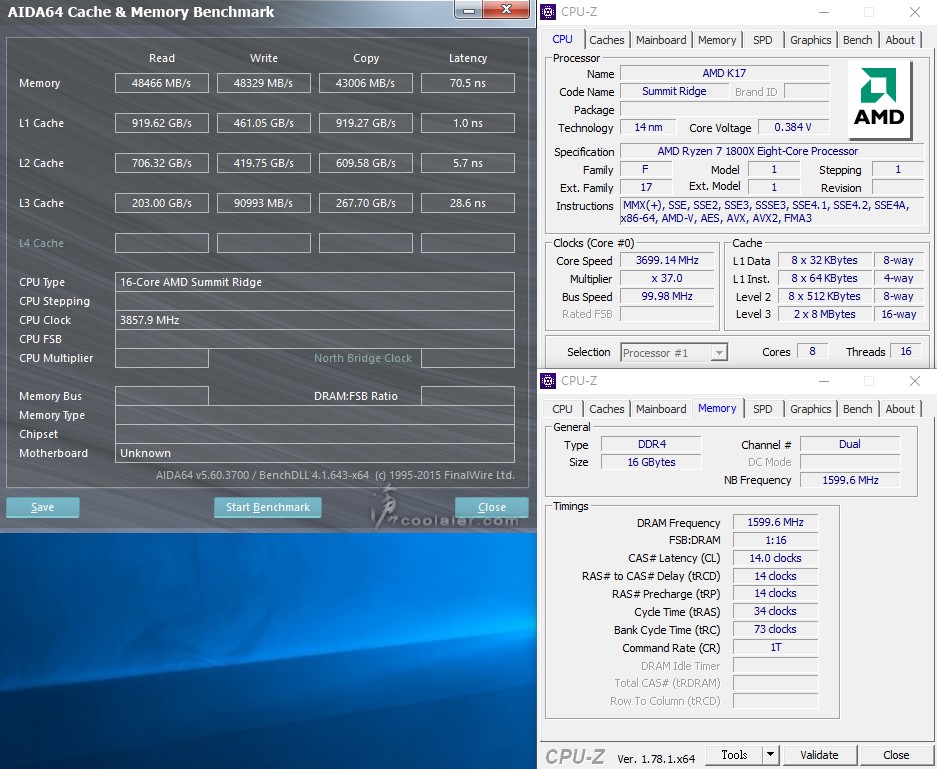This screenshot has height=769, width=937.
Task: Close the AIDA64 window with its red X
Action: point(506,9)
